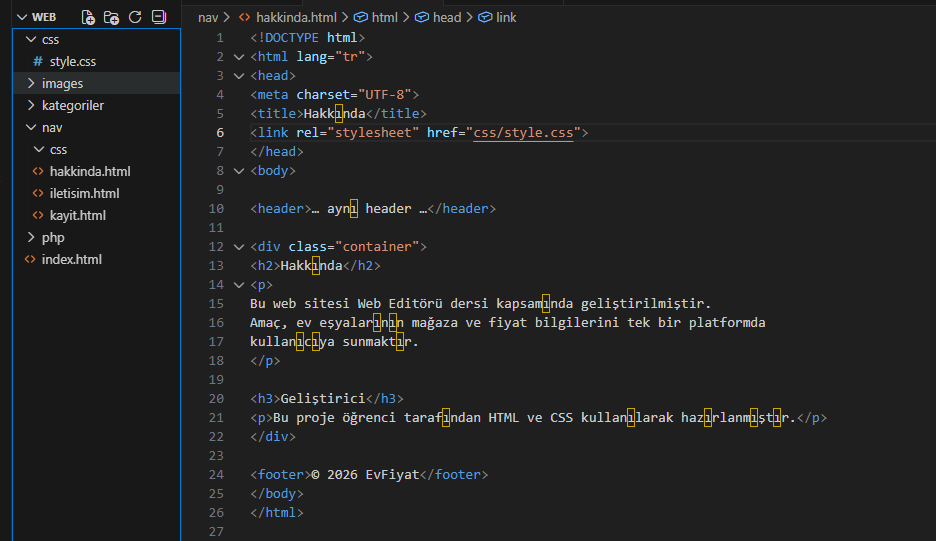Image resolution: width=936 pixels, height=541 pixels.
Task: Click the link breadcrumb segment
Action: coord(506,18)
